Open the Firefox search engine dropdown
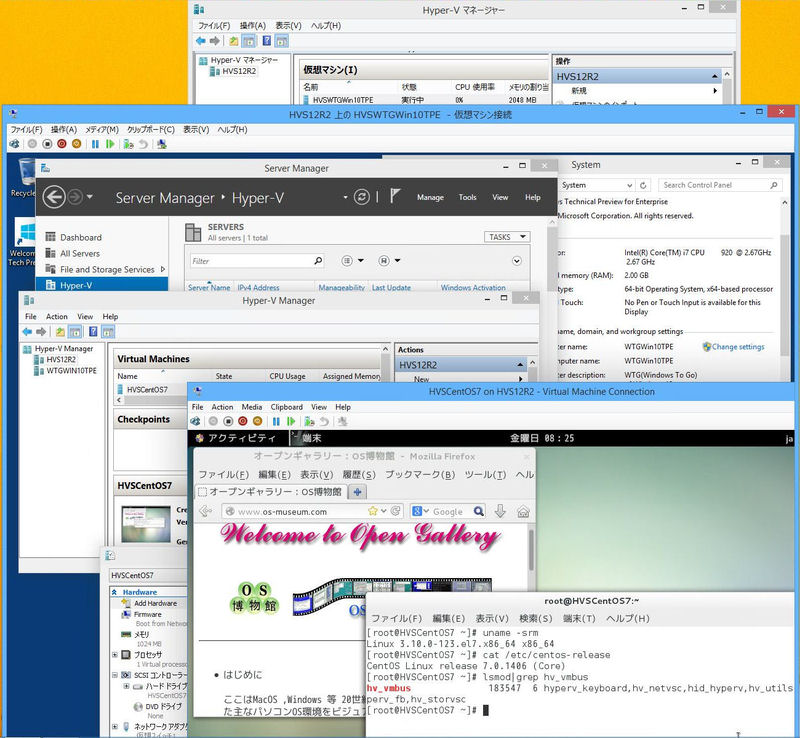This screenshot has height=738, width=800. 421,511
